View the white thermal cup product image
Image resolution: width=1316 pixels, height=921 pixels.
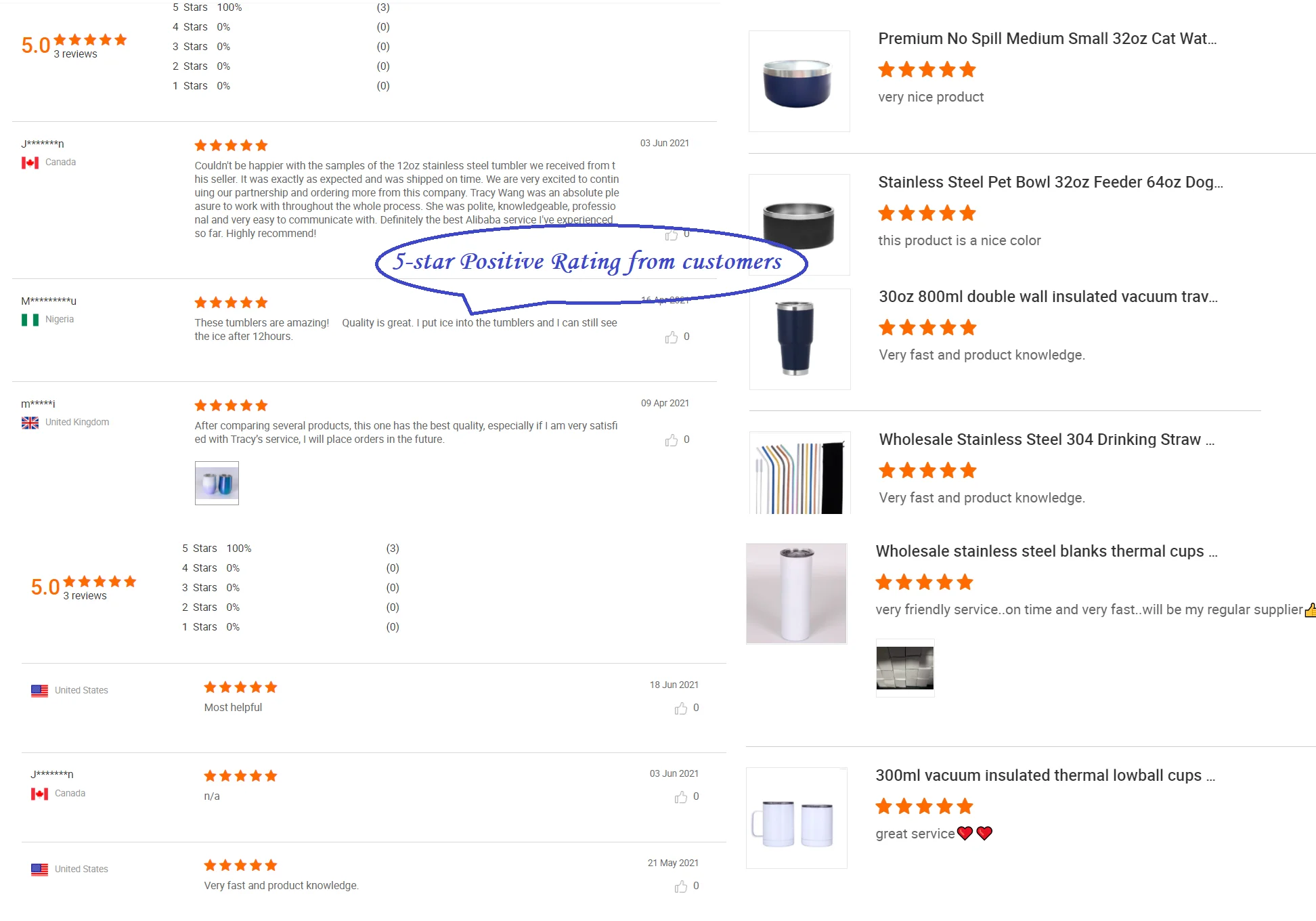pos(796,593)
